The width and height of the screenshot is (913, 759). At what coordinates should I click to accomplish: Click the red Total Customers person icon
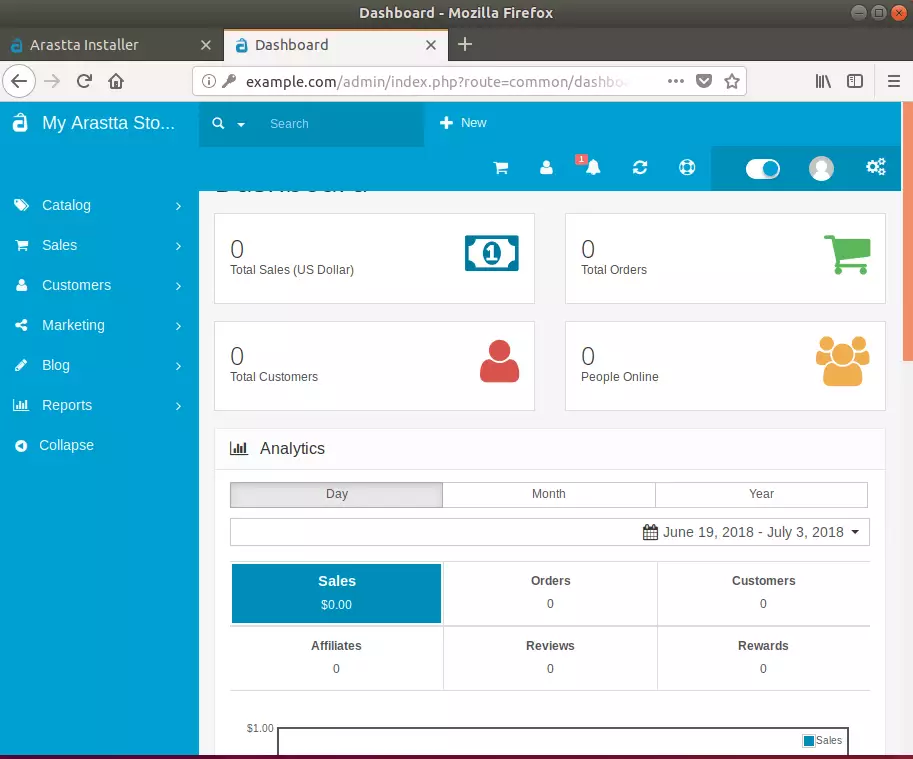499,361
